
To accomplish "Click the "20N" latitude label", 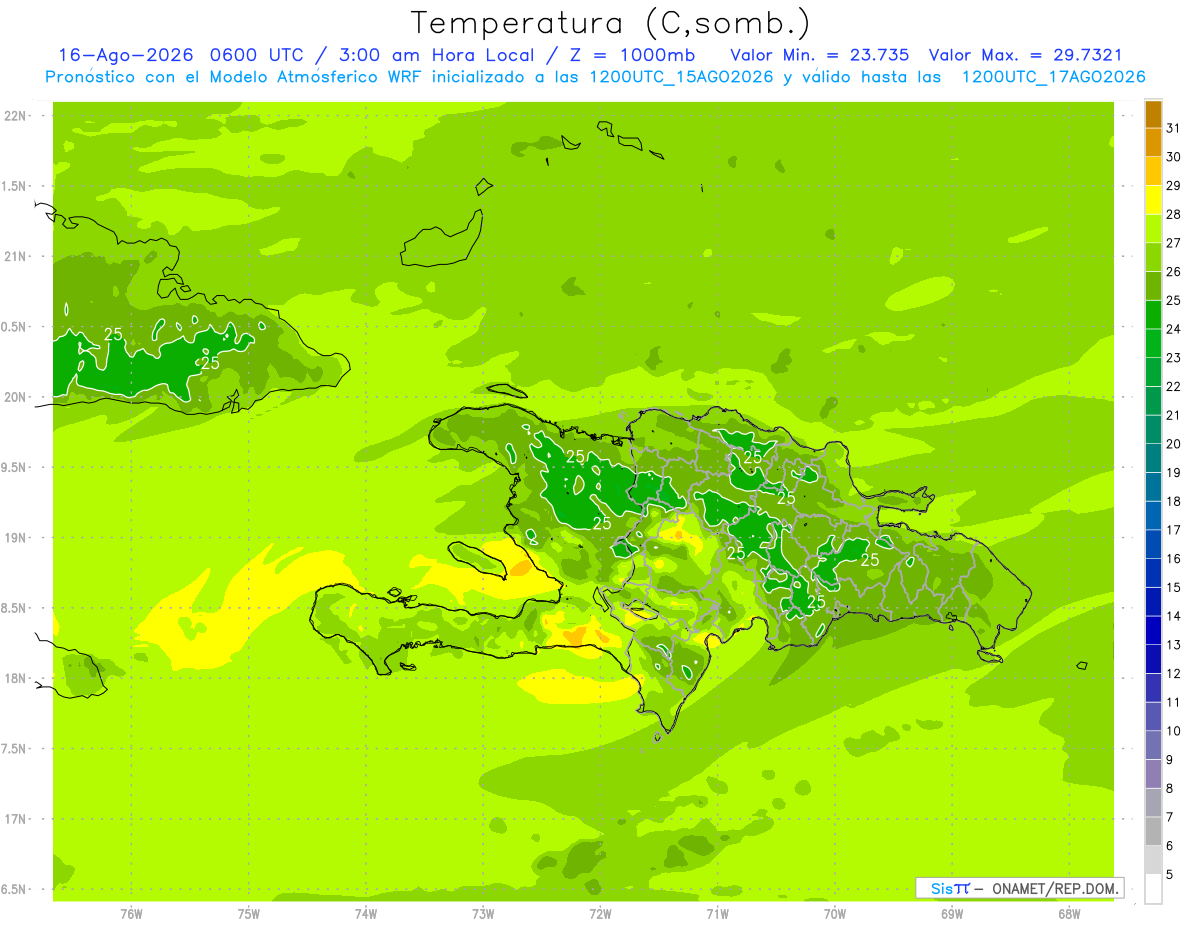I will [x=16, y=398].
